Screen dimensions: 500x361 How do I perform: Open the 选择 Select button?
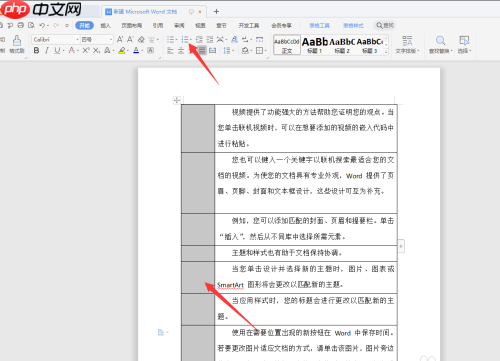point(464,44)
